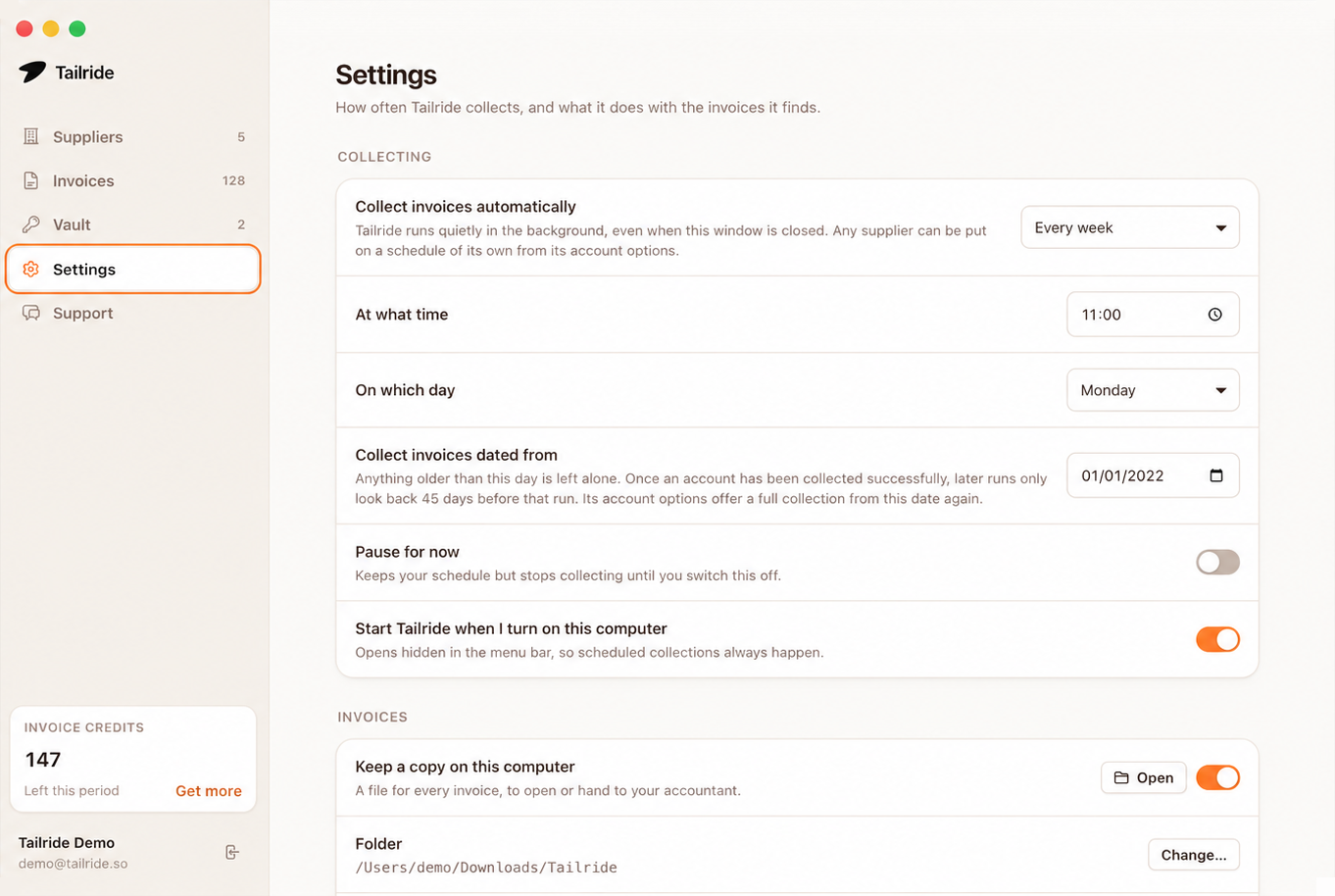Click the At what time label
This screenshot has width=1335, height=896.
402,315
